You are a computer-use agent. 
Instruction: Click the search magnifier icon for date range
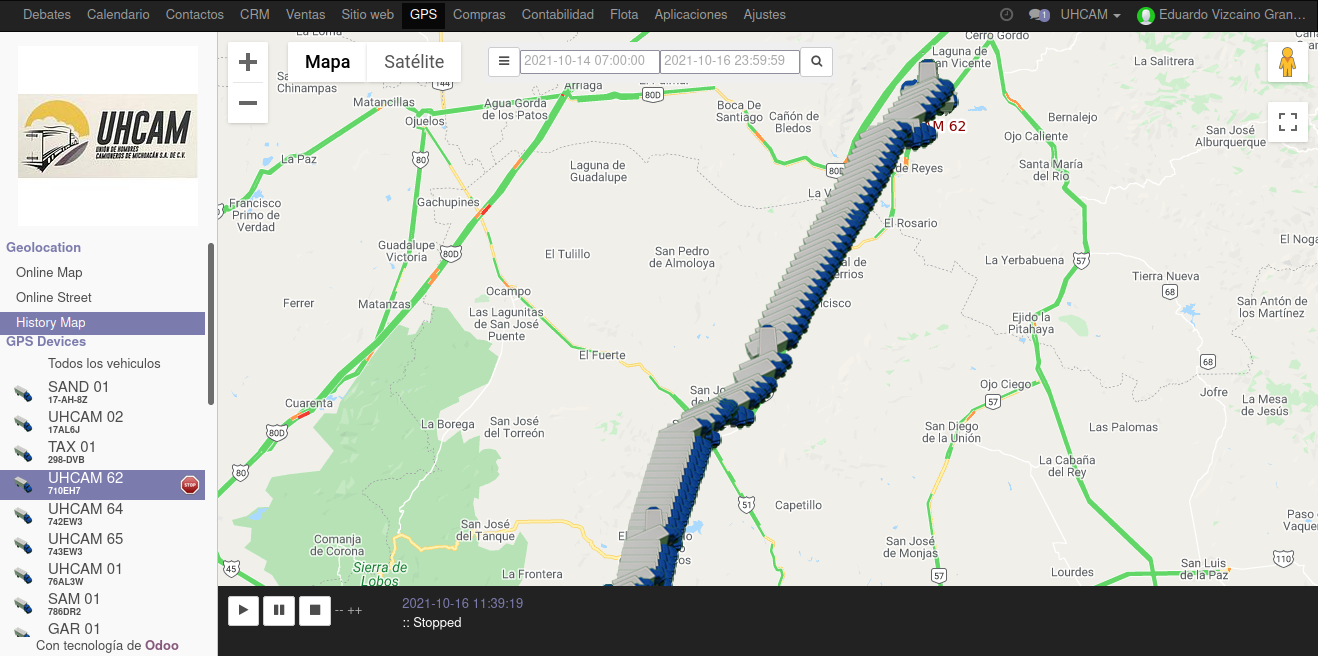pos(816,61)
